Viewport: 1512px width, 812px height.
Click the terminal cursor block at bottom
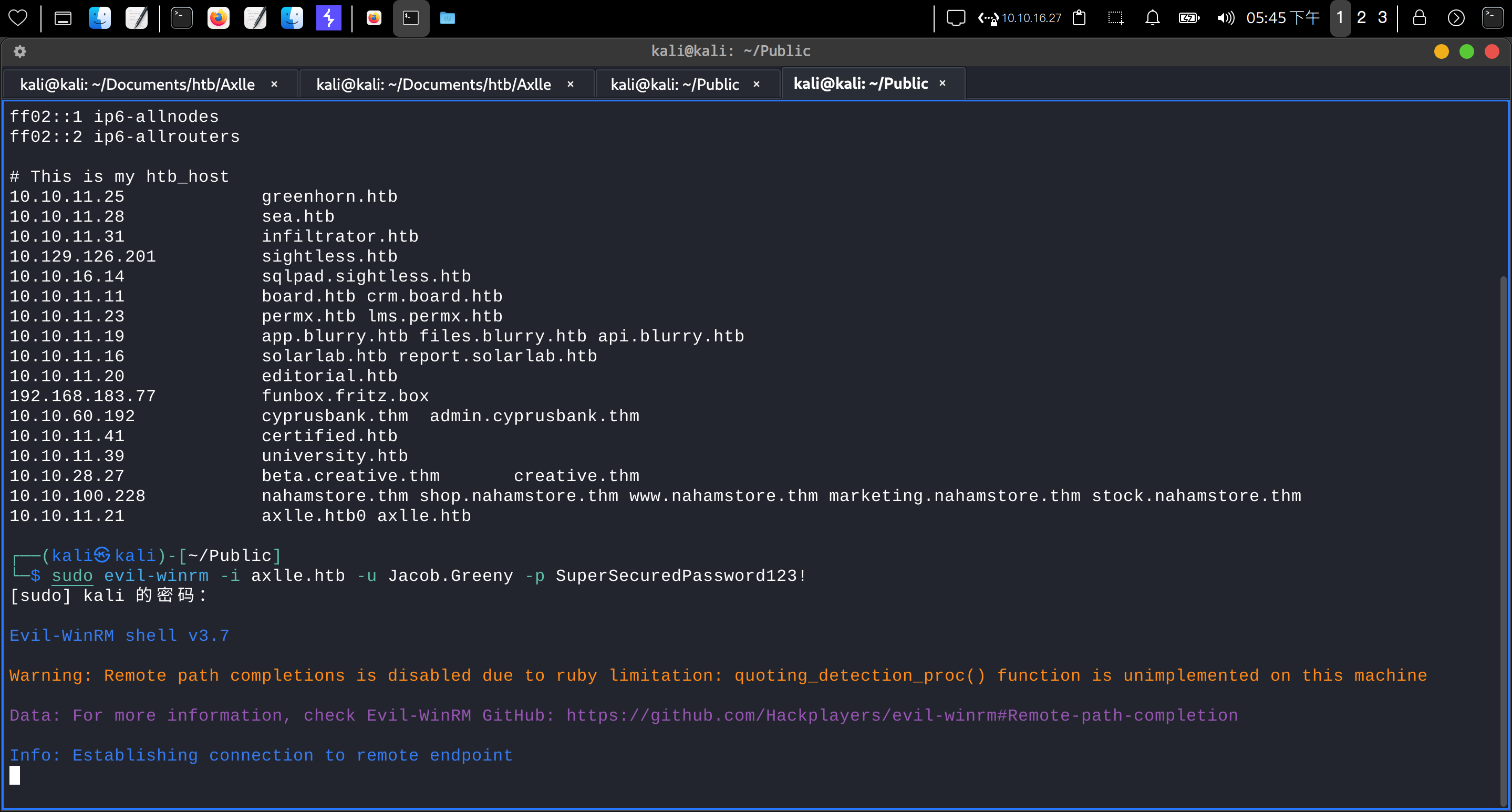pyautogui.click(x=15, y=775)
